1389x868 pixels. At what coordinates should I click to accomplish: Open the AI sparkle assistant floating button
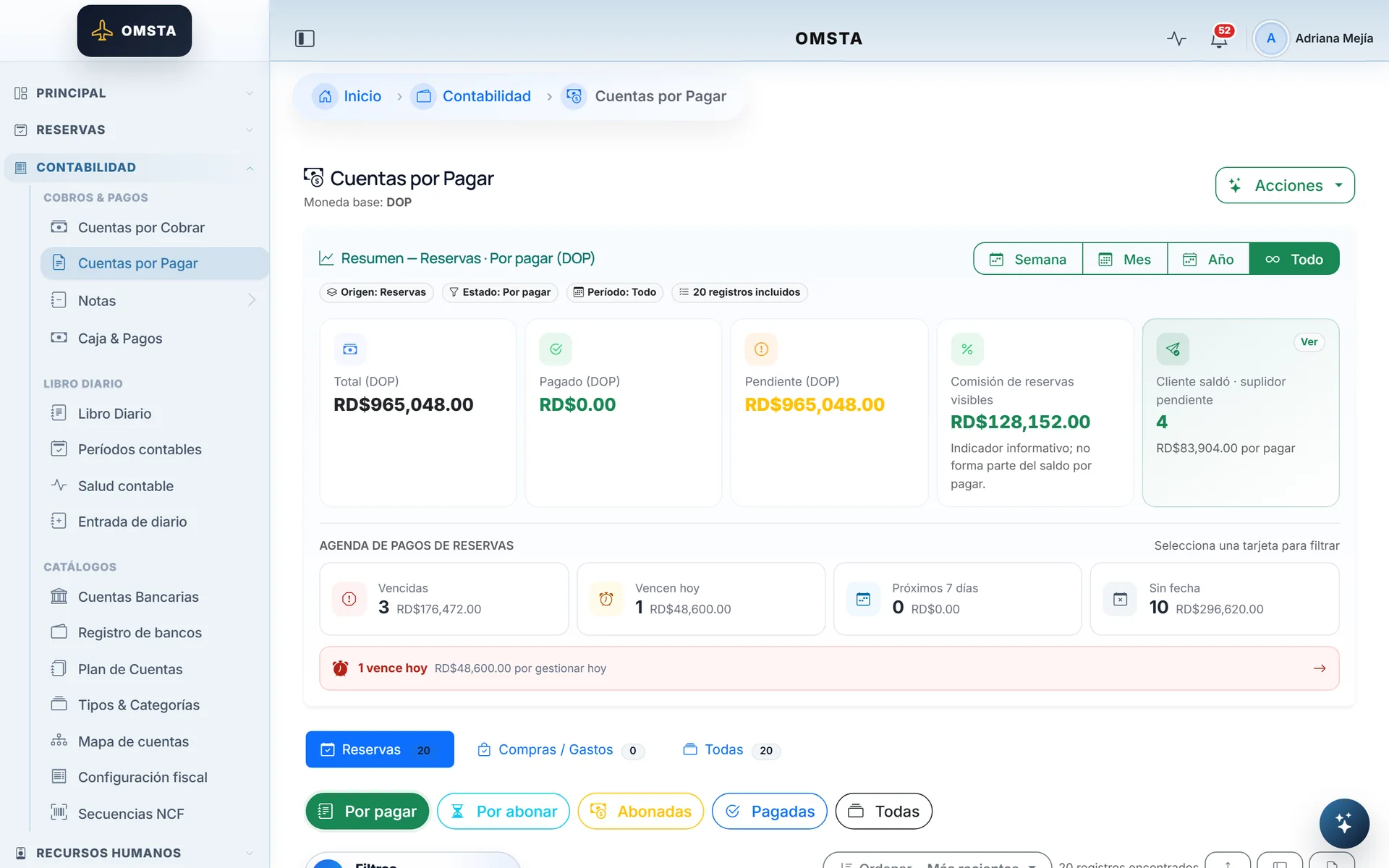pos(1343,823)
